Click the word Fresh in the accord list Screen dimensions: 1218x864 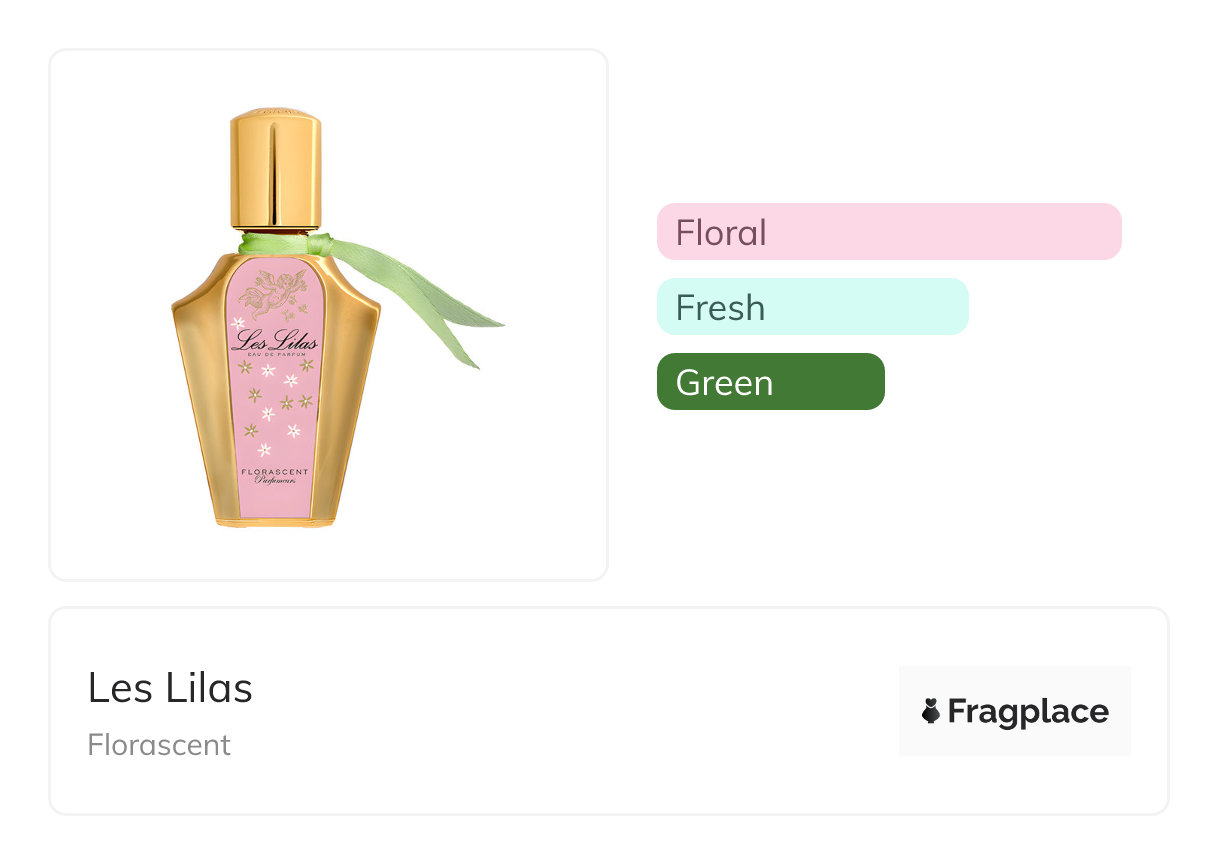720,307
